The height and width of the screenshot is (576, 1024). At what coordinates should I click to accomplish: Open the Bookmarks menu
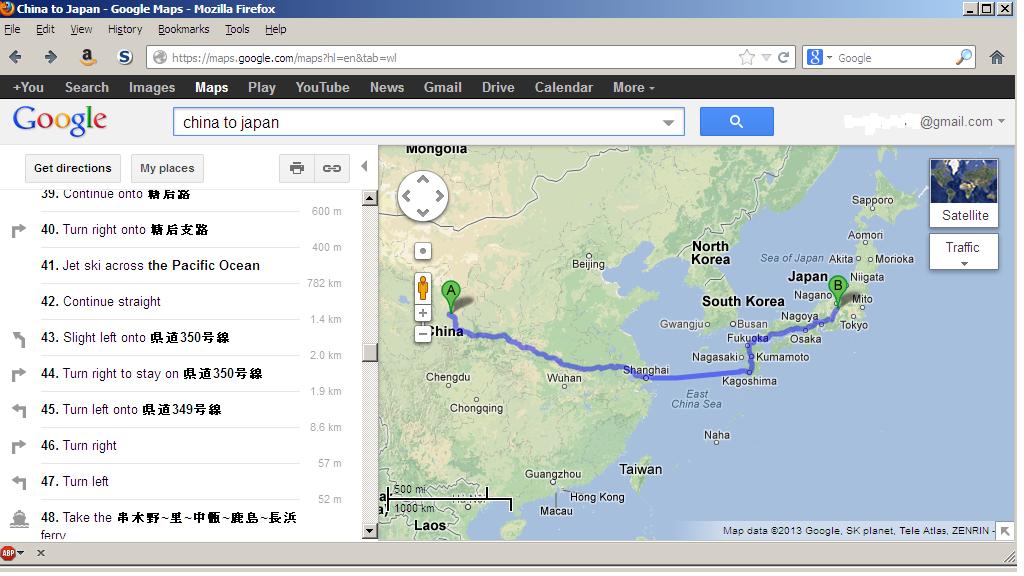(184, 29)
